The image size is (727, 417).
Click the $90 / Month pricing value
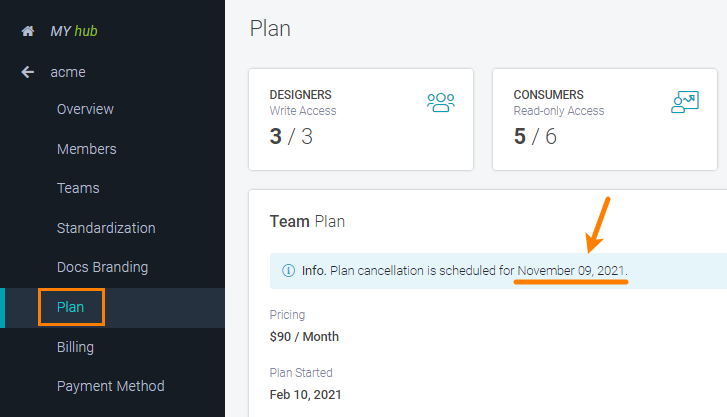click(x=304, y=337)
